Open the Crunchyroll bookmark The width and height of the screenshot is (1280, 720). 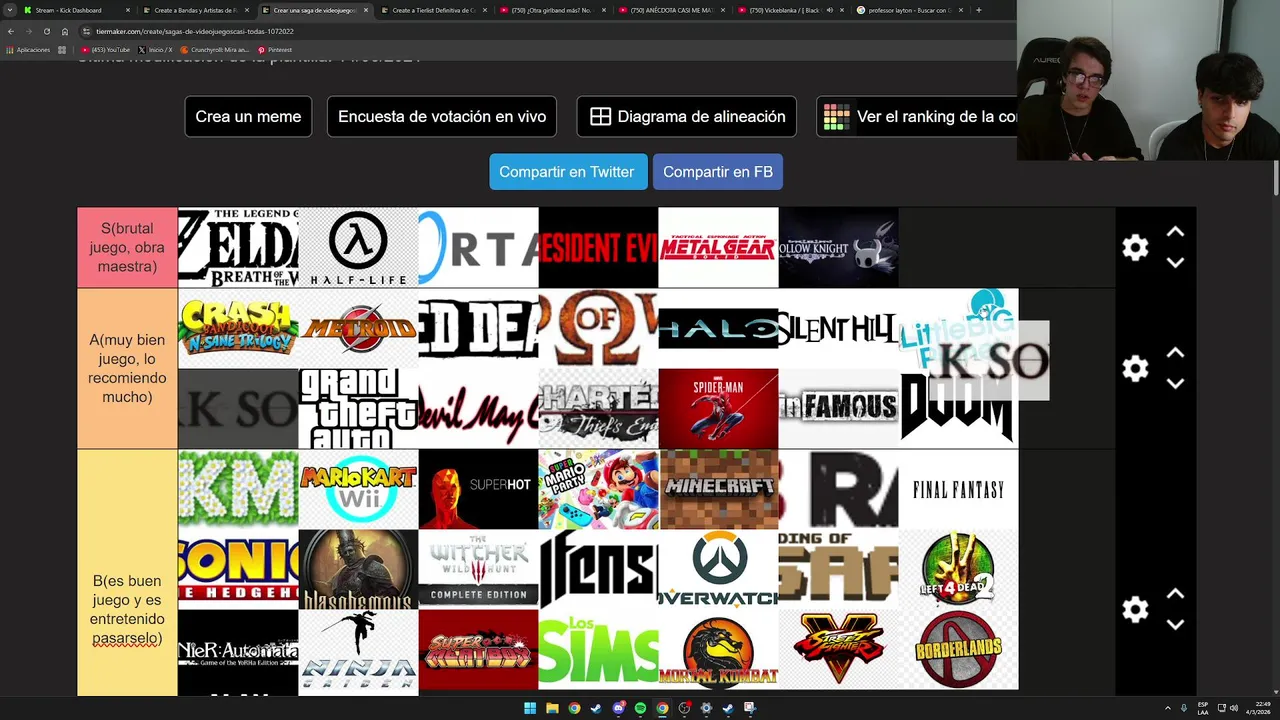click(x=214, y=49)
